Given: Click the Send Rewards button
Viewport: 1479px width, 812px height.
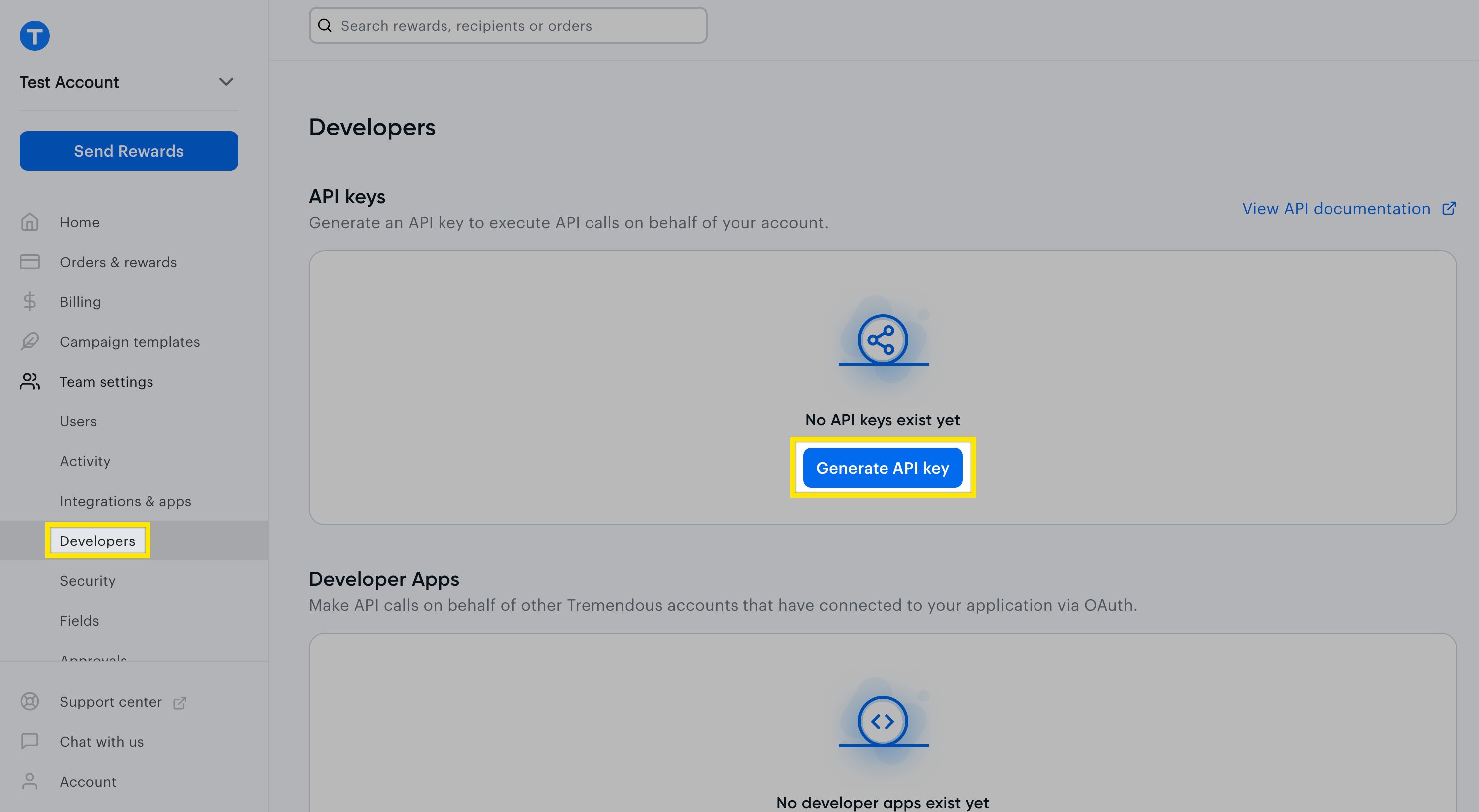Looking at the screenshot, I should [129, 151].
